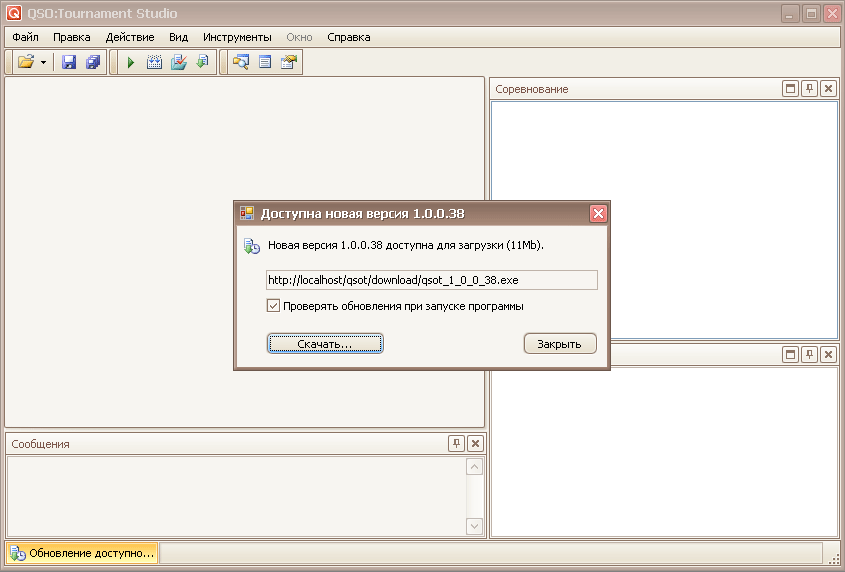
Task: Click the Скачать... button
Action: 325,343
